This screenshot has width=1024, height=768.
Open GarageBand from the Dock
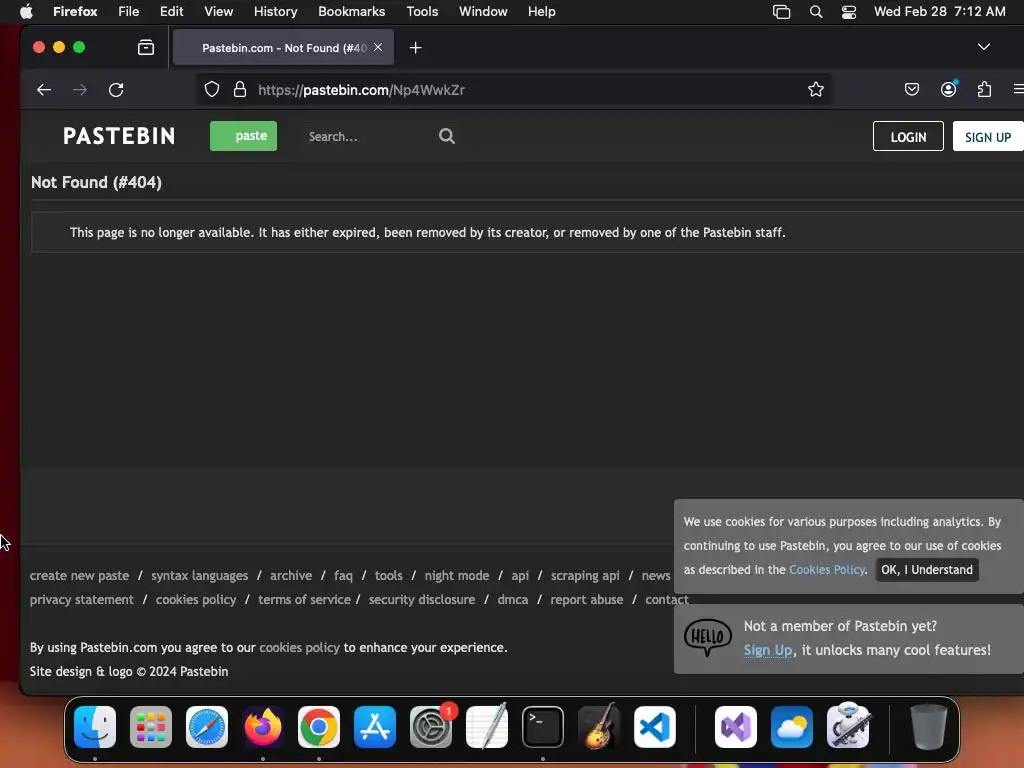tap(598, 726)
